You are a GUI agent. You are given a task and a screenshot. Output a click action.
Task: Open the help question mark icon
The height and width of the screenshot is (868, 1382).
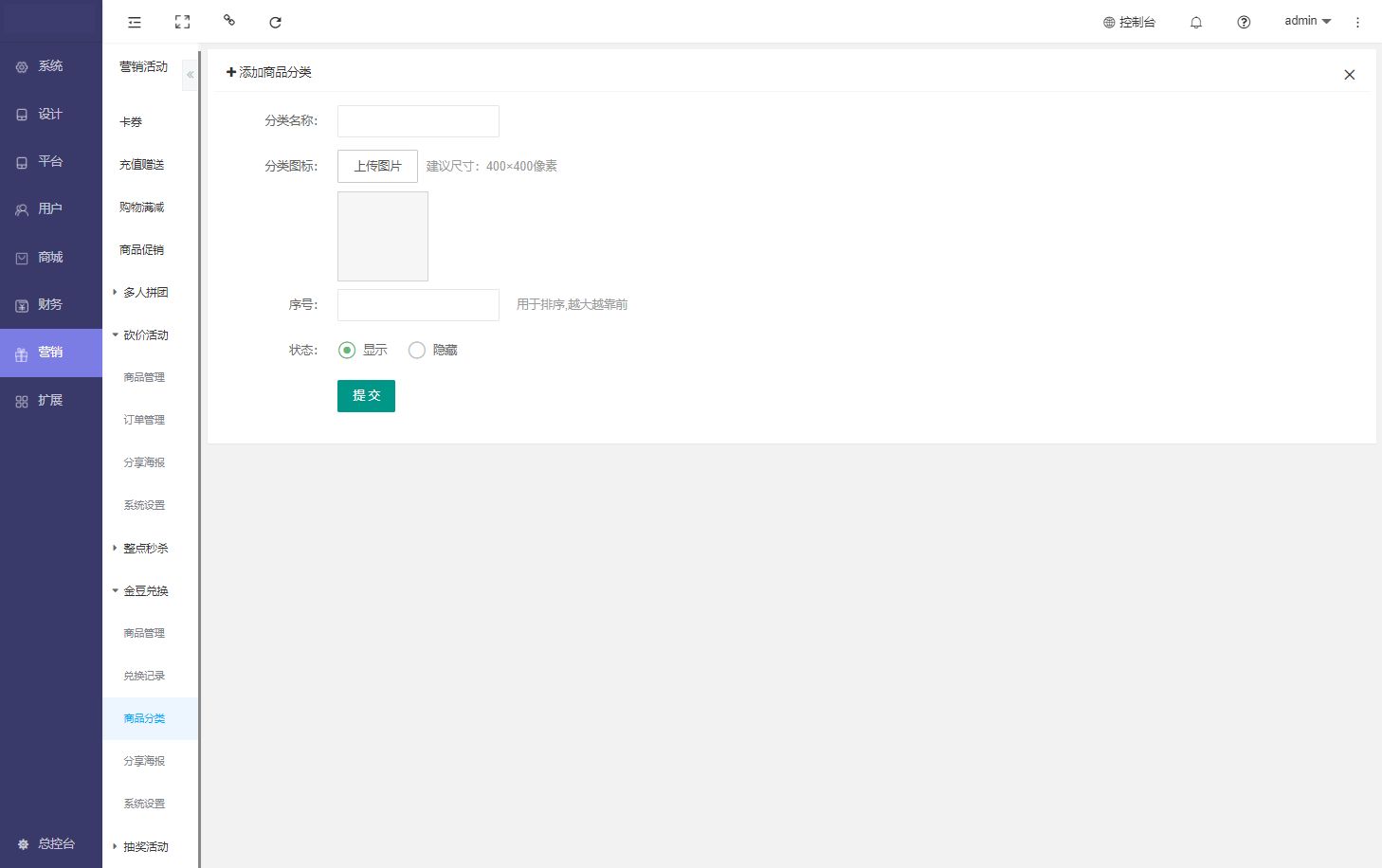click(1244, 22)
